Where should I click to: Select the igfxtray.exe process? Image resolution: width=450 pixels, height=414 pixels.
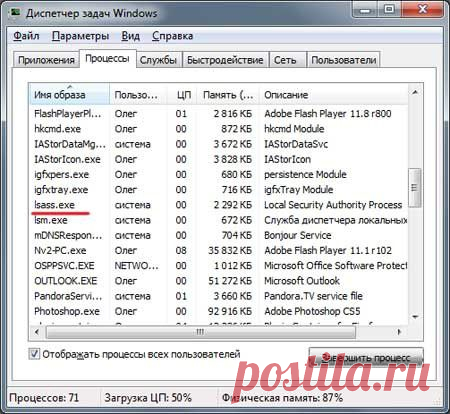(218, 190)
